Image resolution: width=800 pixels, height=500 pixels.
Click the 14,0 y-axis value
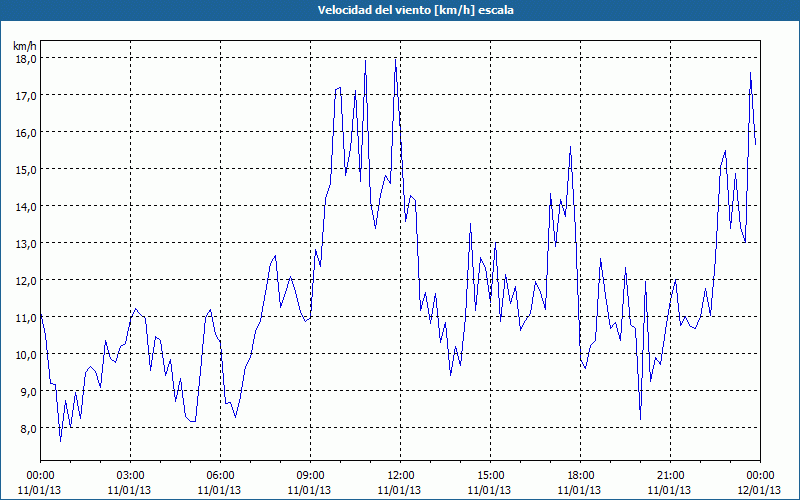26,207
